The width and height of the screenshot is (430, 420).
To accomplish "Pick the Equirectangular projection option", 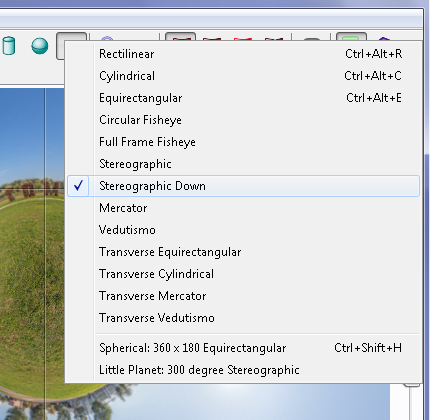I will coord(243,98).
